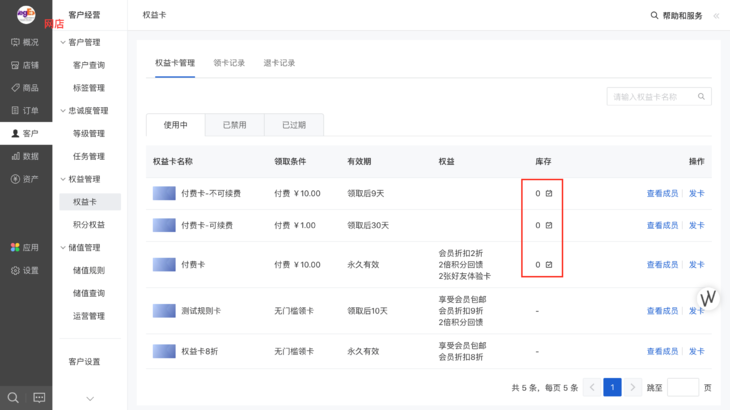Collapse the 储值管理 menu group
The image size is (730, 410).
coord(63,247)
